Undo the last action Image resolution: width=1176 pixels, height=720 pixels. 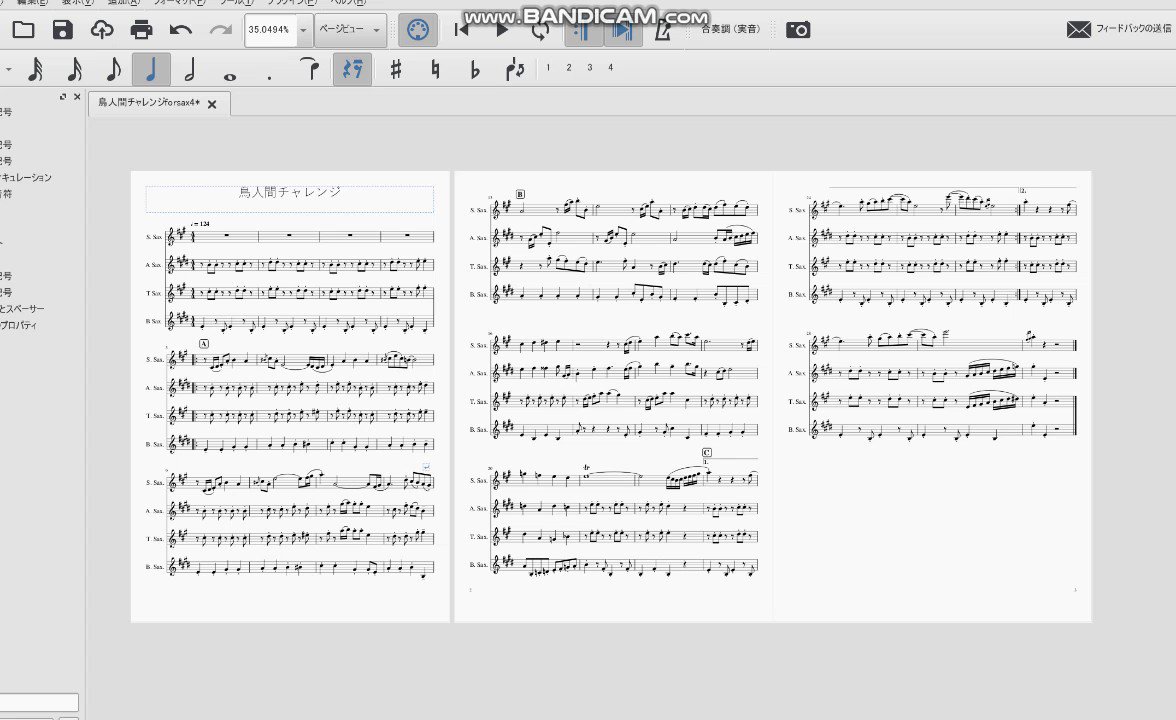[181, 30]
